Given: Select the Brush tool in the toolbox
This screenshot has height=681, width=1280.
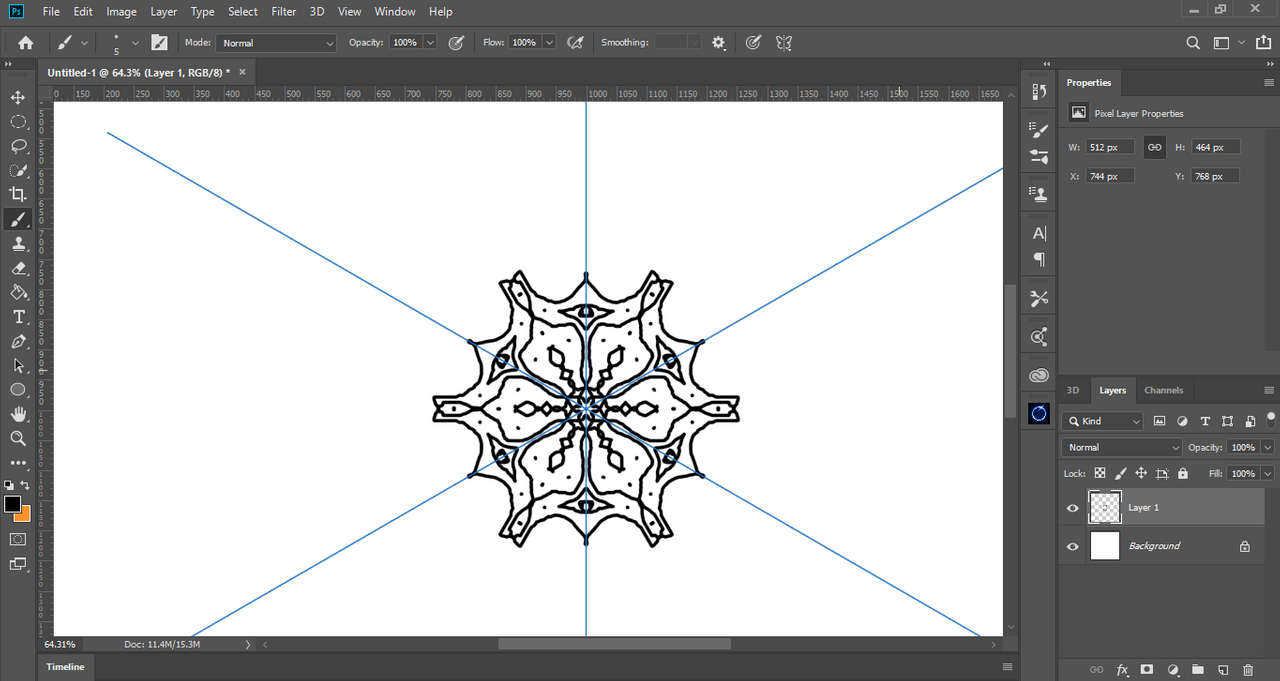Looking at the screenshot, I should point(18,219).
